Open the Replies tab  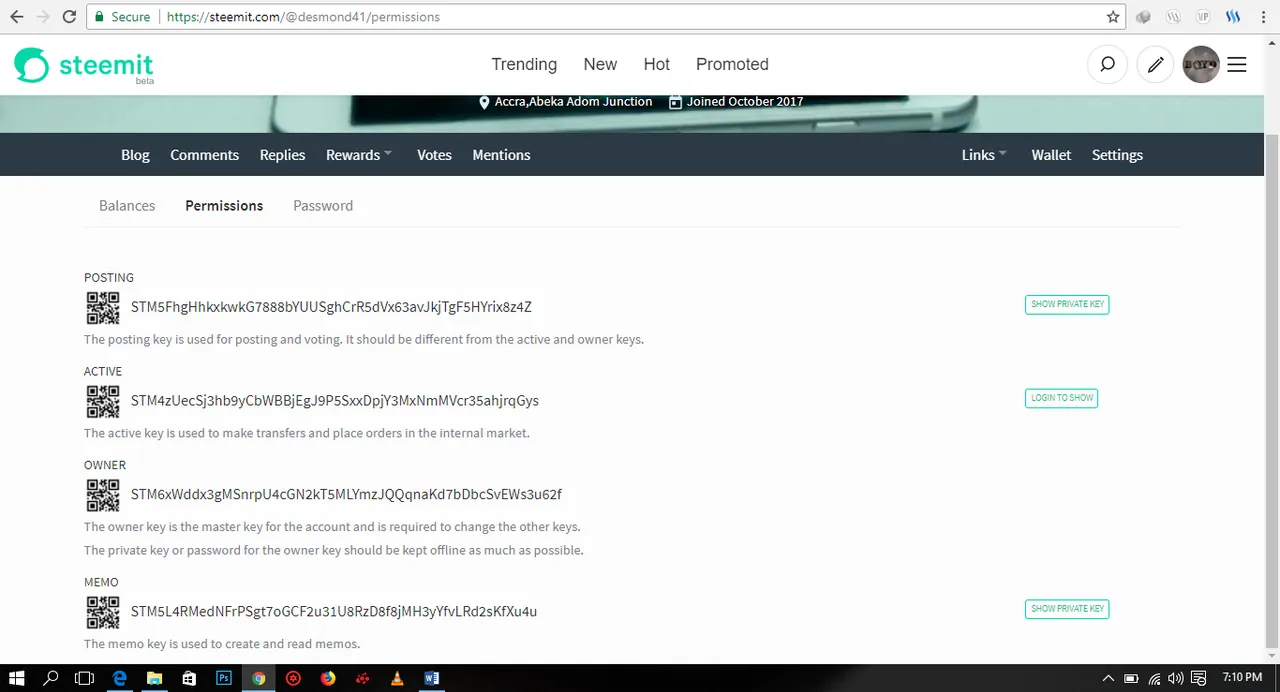282,155
